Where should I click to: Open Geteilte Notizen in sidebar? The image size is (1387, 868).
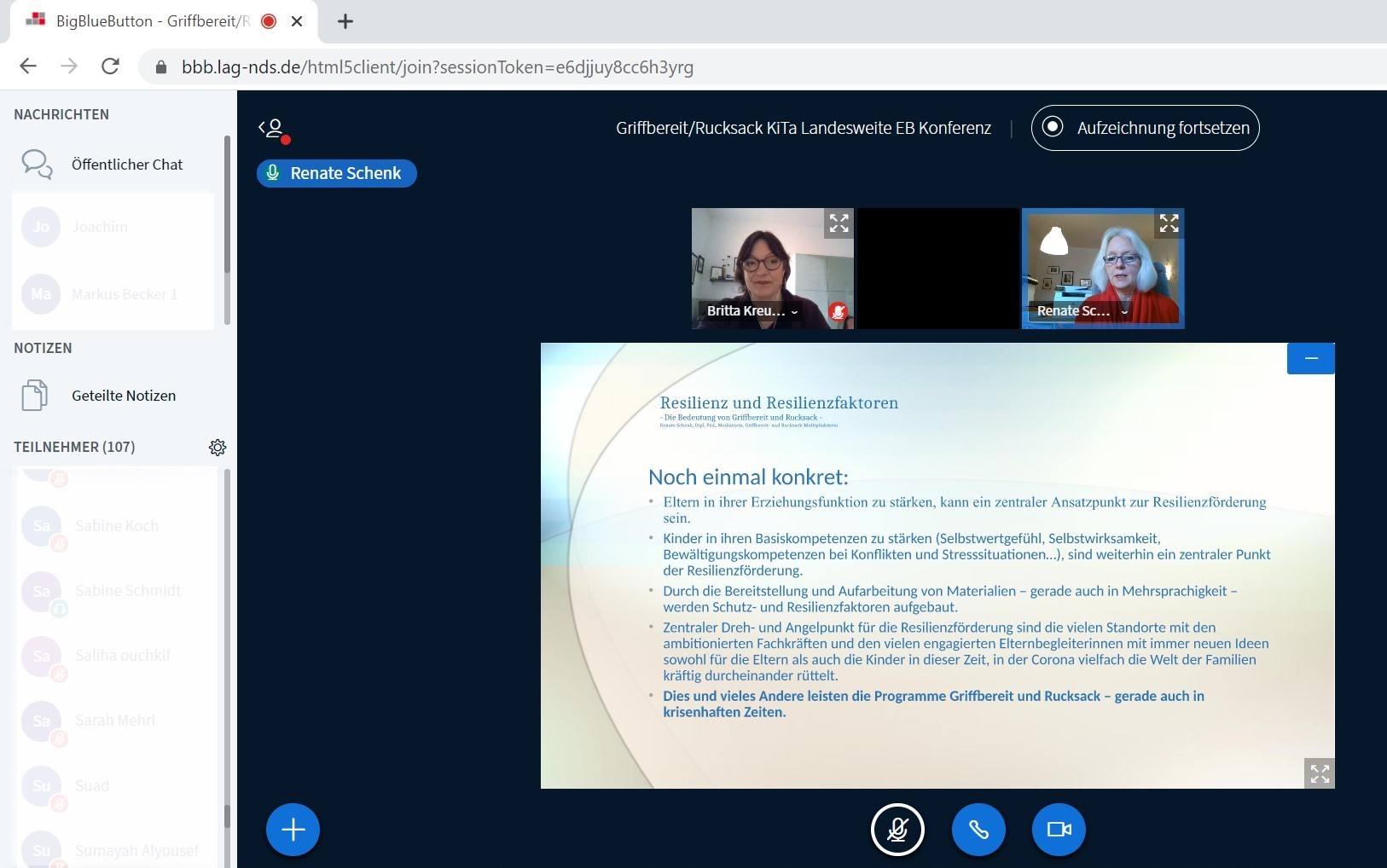(123, 396)
